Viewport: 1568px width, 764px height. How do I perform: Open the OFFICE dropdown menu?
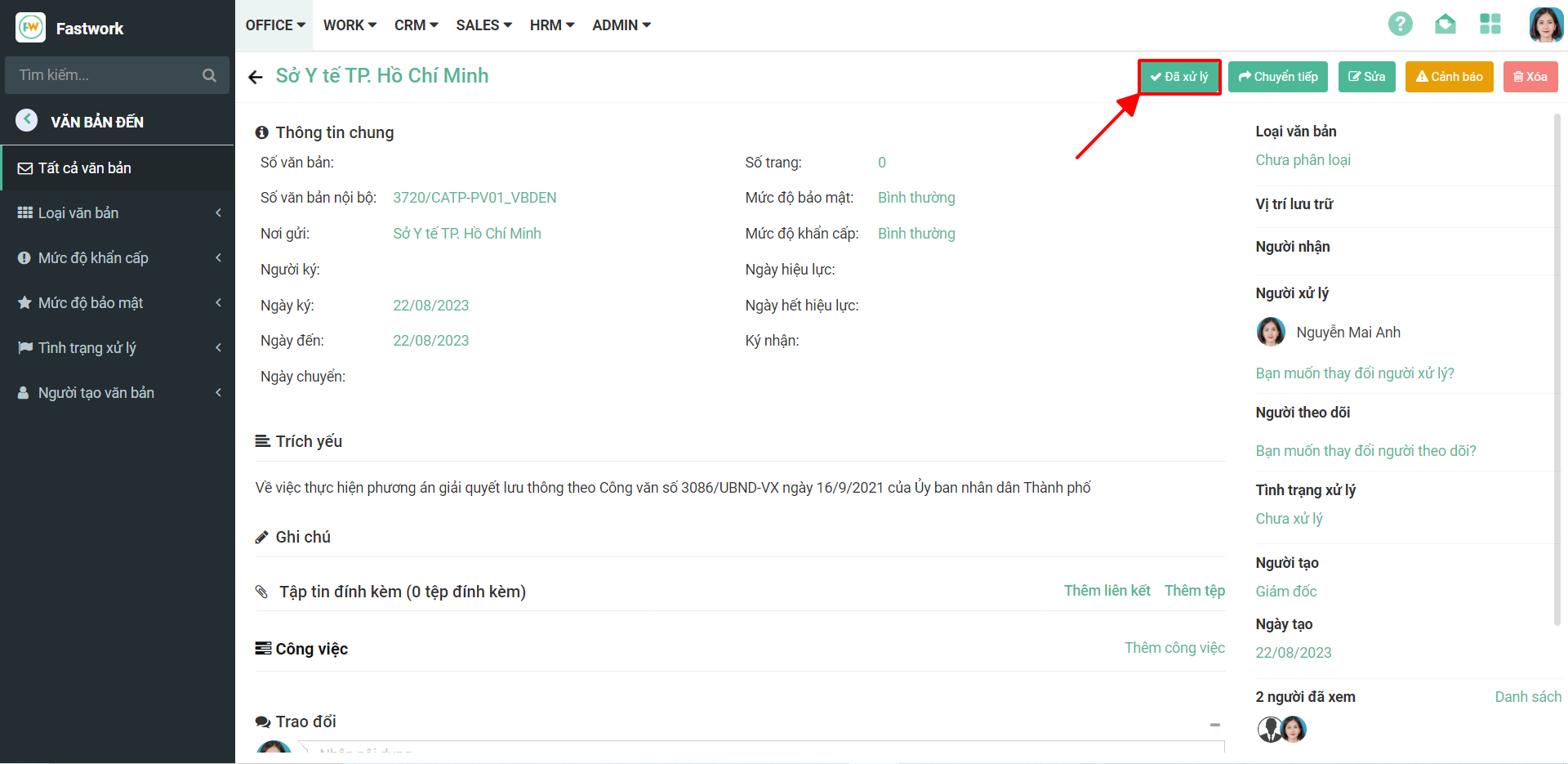[x=275, y=25]
